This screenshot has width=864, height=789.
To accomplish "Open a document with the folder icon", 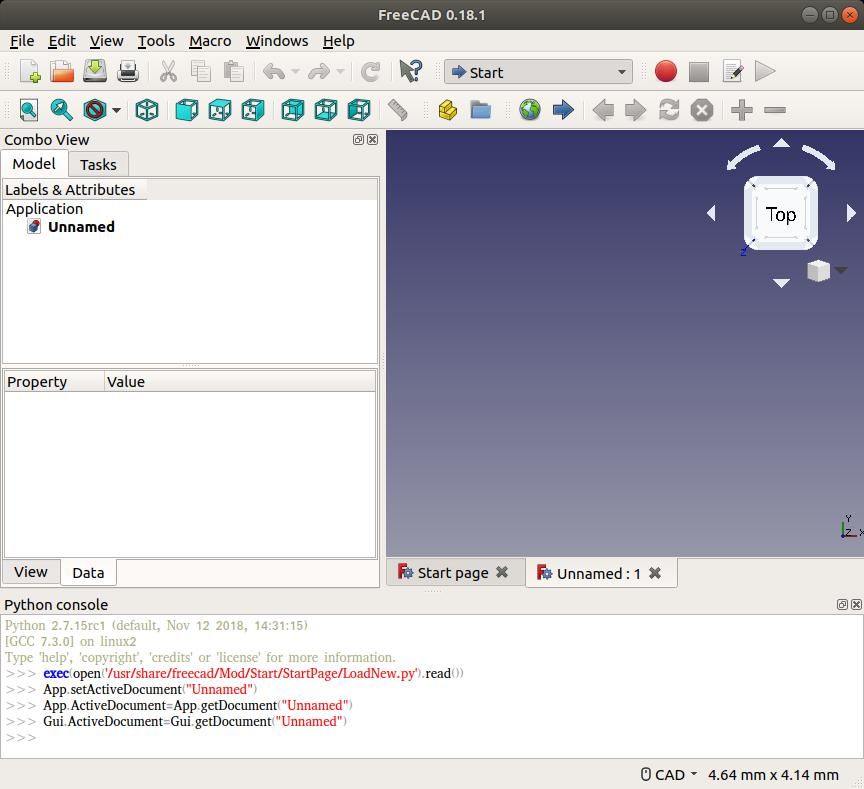I will [62, 72].
